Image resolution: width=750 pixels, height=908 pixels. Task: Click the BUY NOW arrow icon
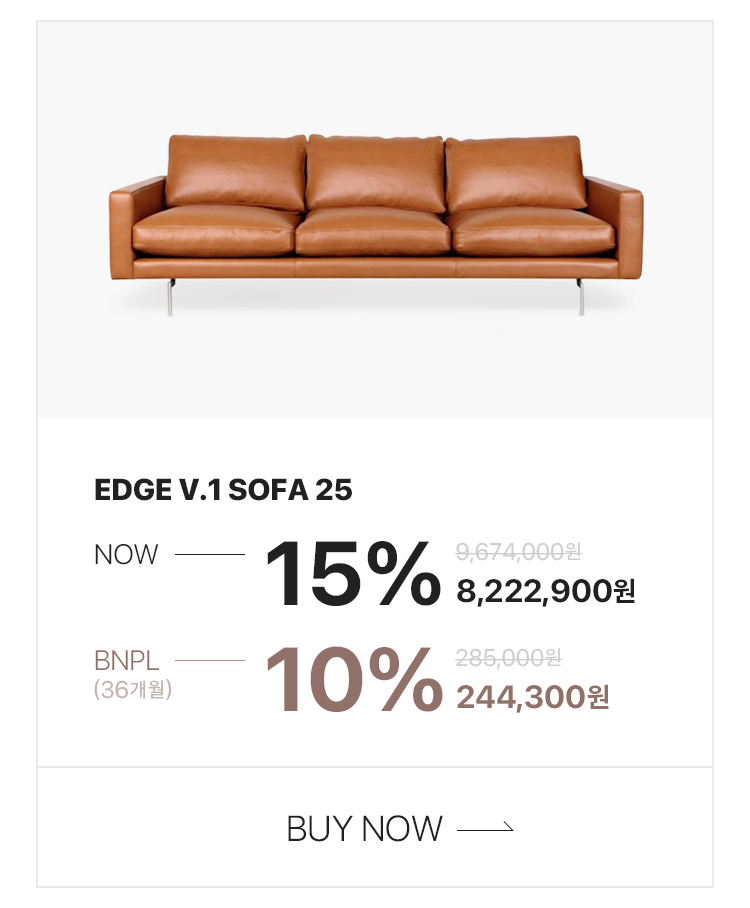click(x=485, y=828)
